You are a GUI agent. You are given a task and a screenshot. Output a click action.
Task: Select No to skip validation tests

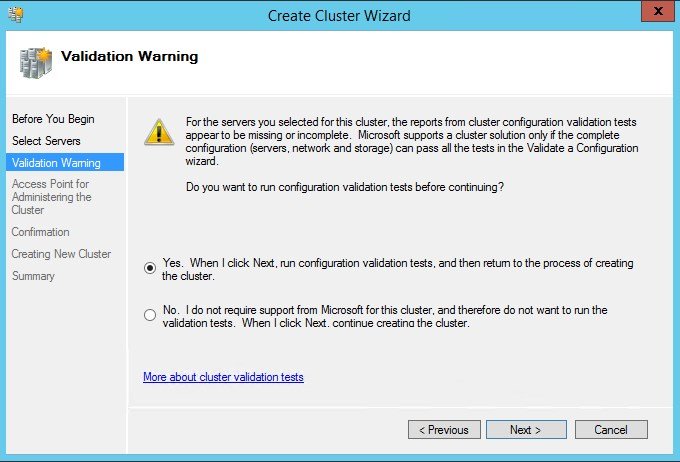(150, 315)
